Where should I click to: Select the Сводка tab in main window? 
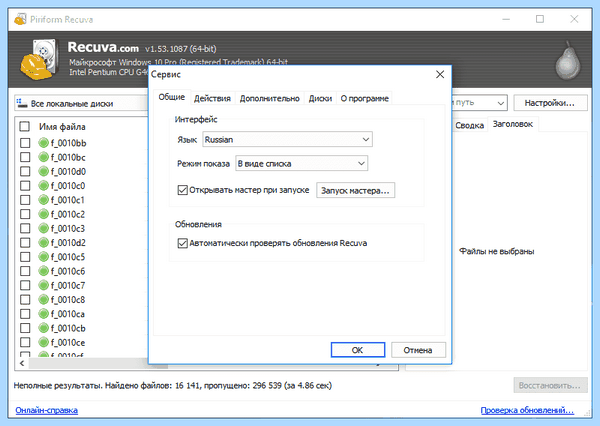[x=470, y=125]
